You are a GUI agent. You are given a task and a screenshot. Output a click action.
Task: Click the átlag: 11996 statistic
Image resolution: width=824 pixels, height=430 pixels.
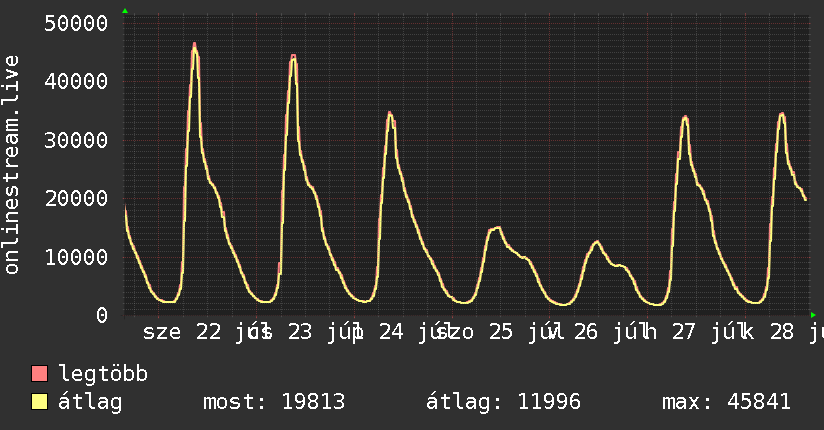[503, 402]
